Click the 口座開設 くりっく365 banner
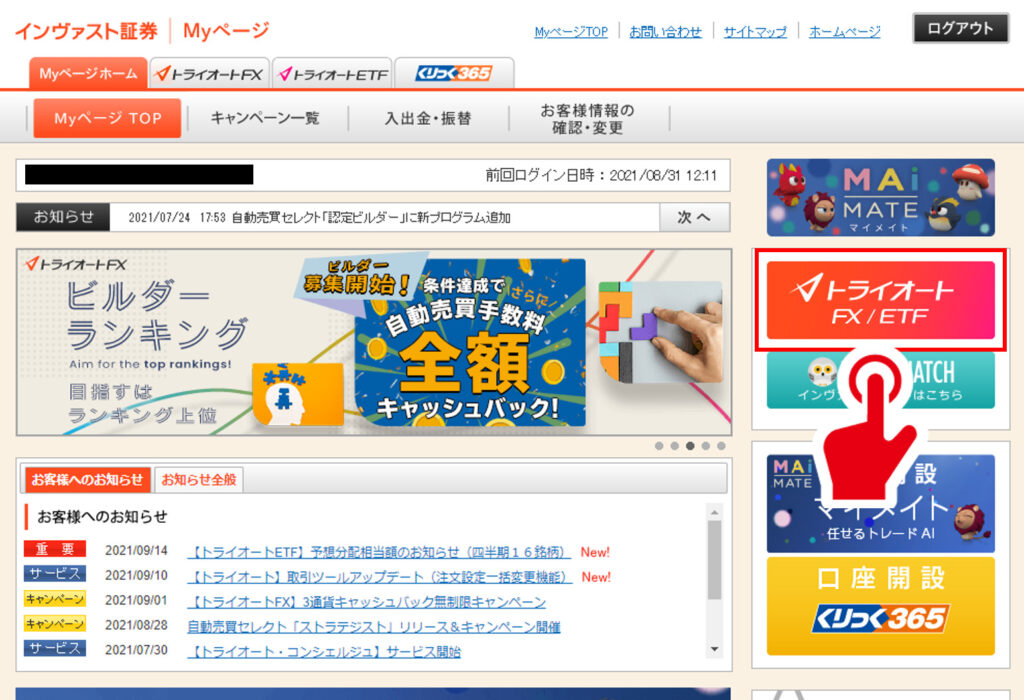Screen dimensions: 1024x700 pyautogui.click(x=880, y=605)
